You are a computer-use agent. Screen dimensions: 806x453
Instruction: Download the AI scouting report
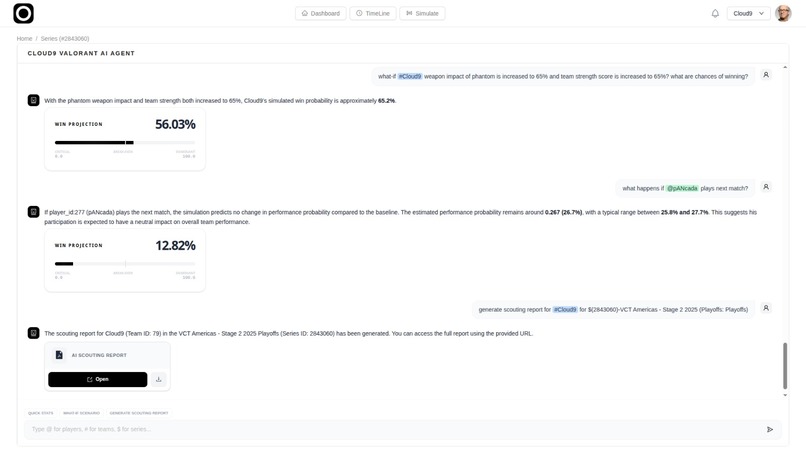click(159, 379)
